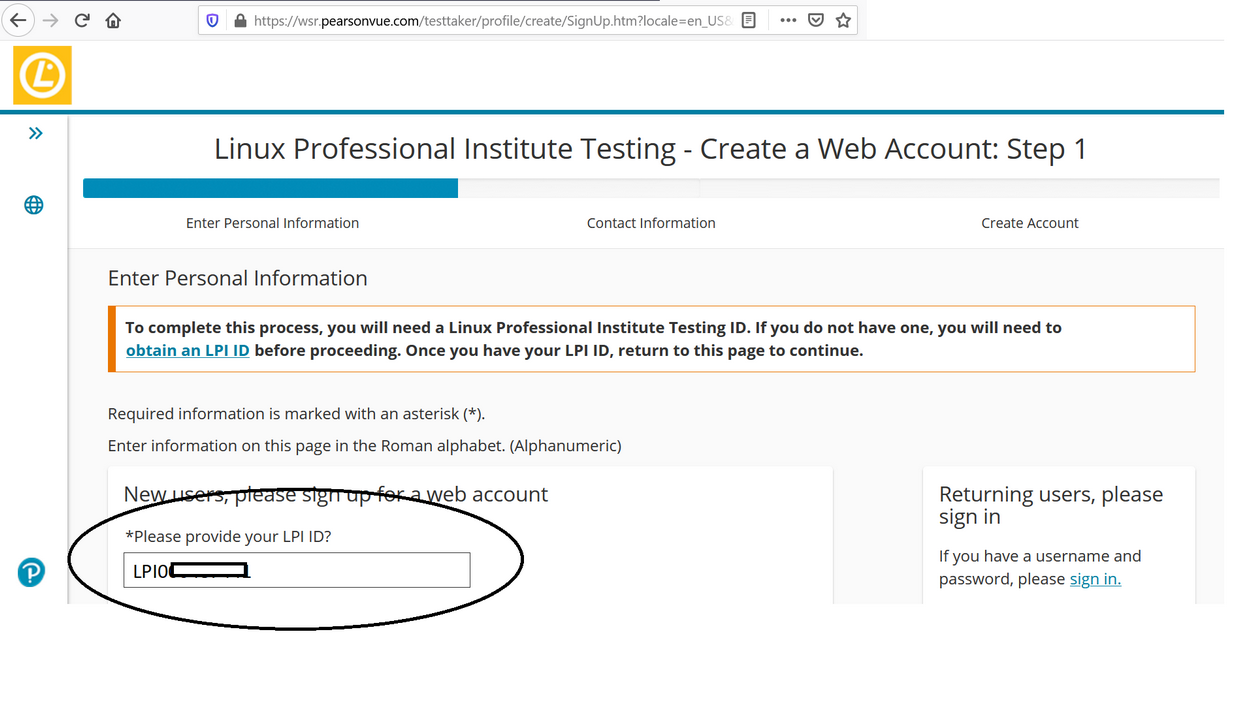1254x705 pixels.
Task: Click the blue step progress bar
Action: (270, 188)
